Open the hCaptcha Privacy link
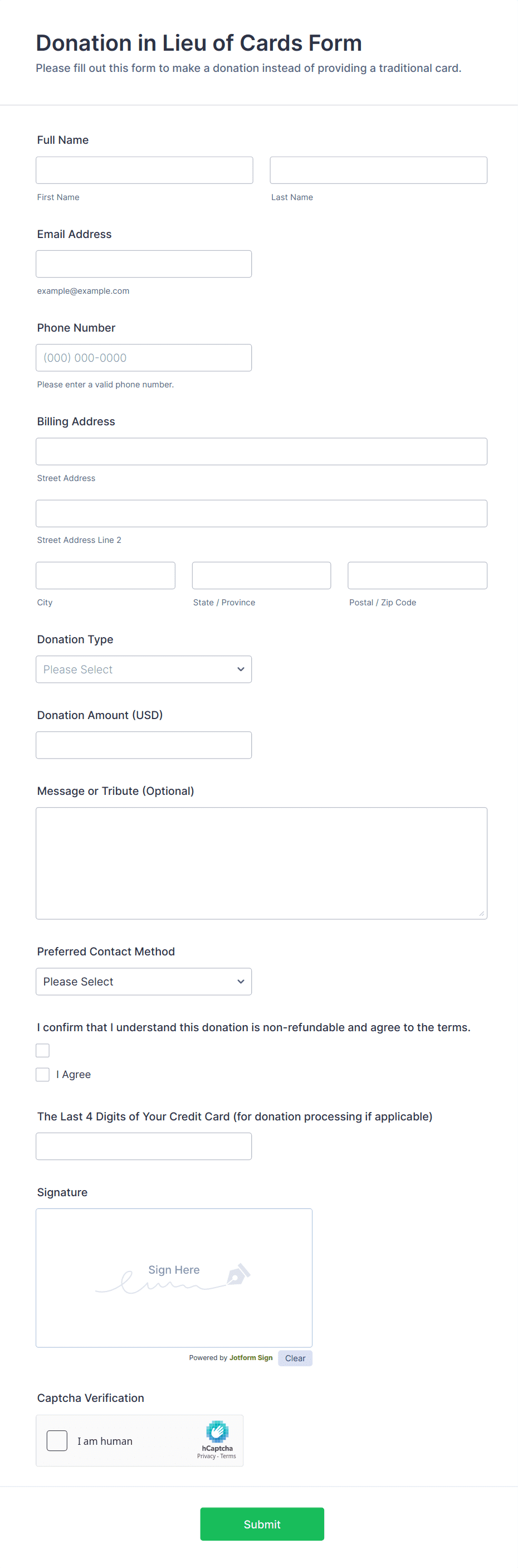Viewport: 518px width, 1568px height. pyautogui.click(x=206, y=1456)
